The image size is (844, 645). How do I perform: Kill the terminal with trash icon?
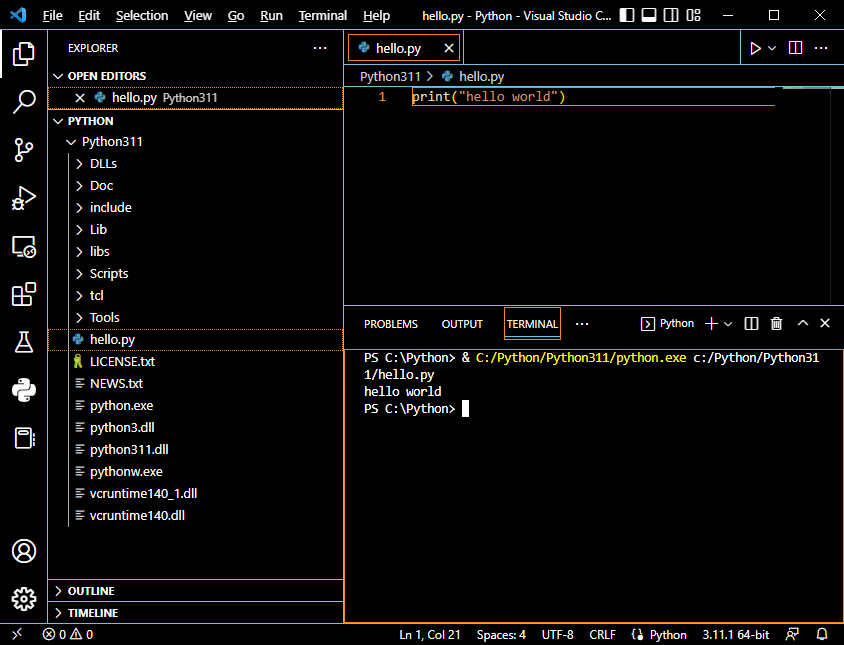pos(776,324)
